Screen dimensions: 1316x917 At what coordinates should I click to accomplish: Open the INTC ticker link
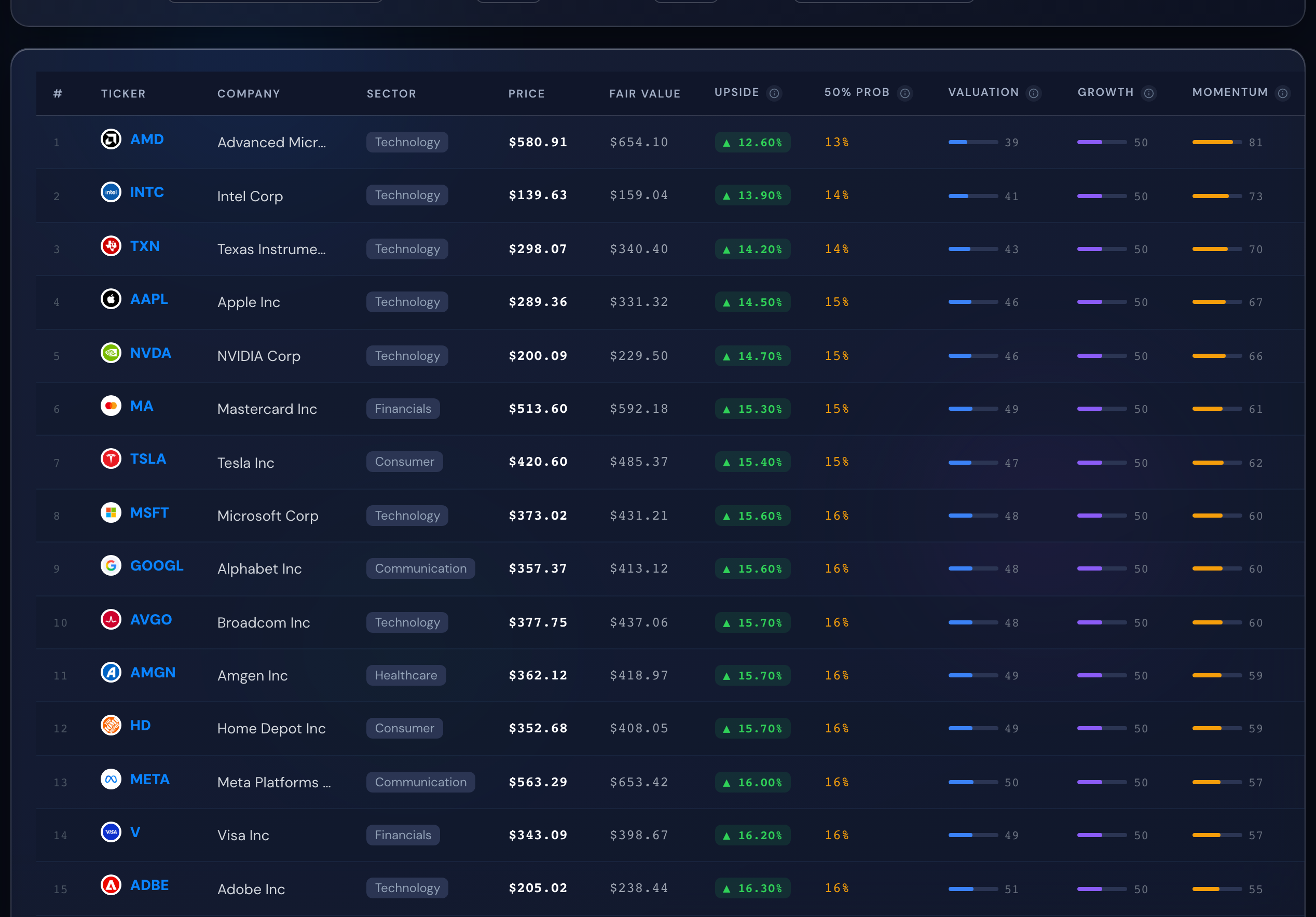[147, 192]
